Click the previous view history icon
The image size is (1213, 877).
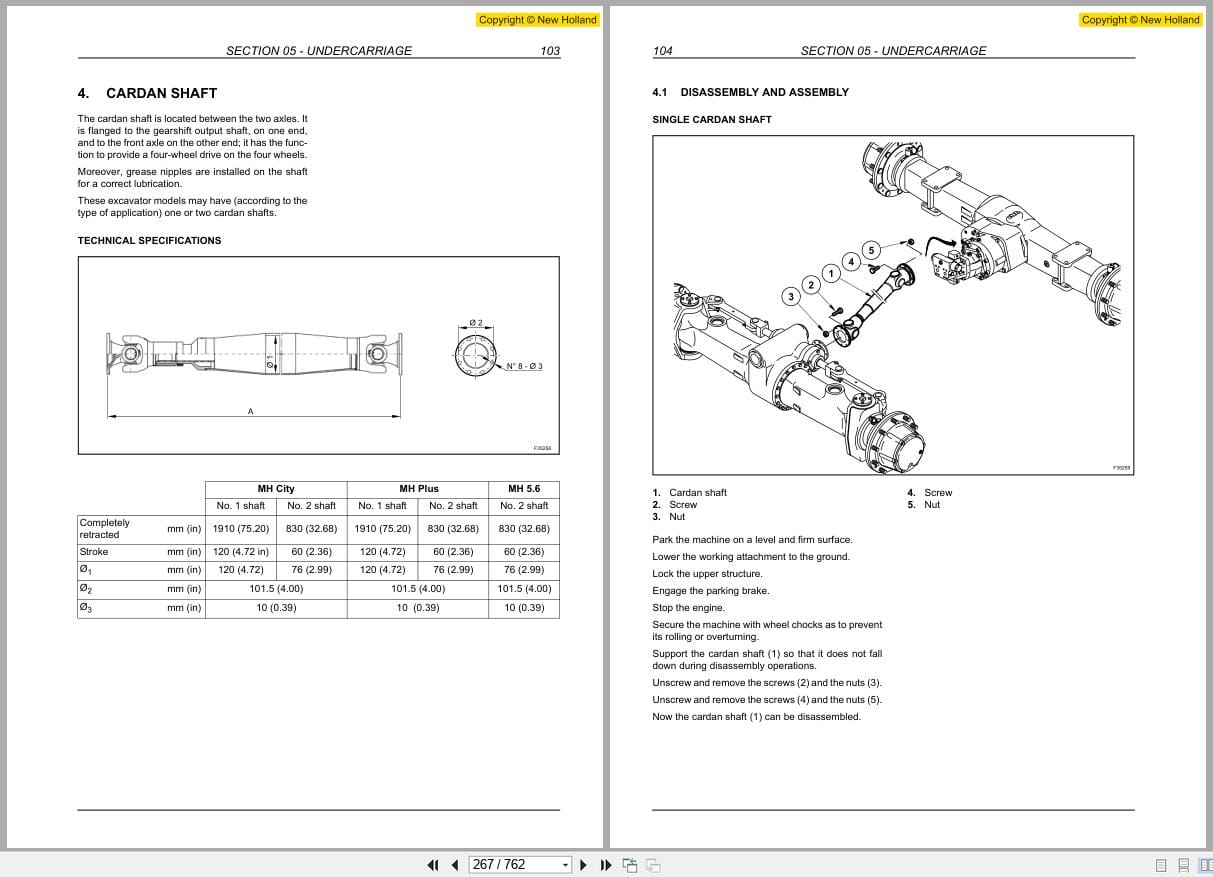[x=630, y=864]
